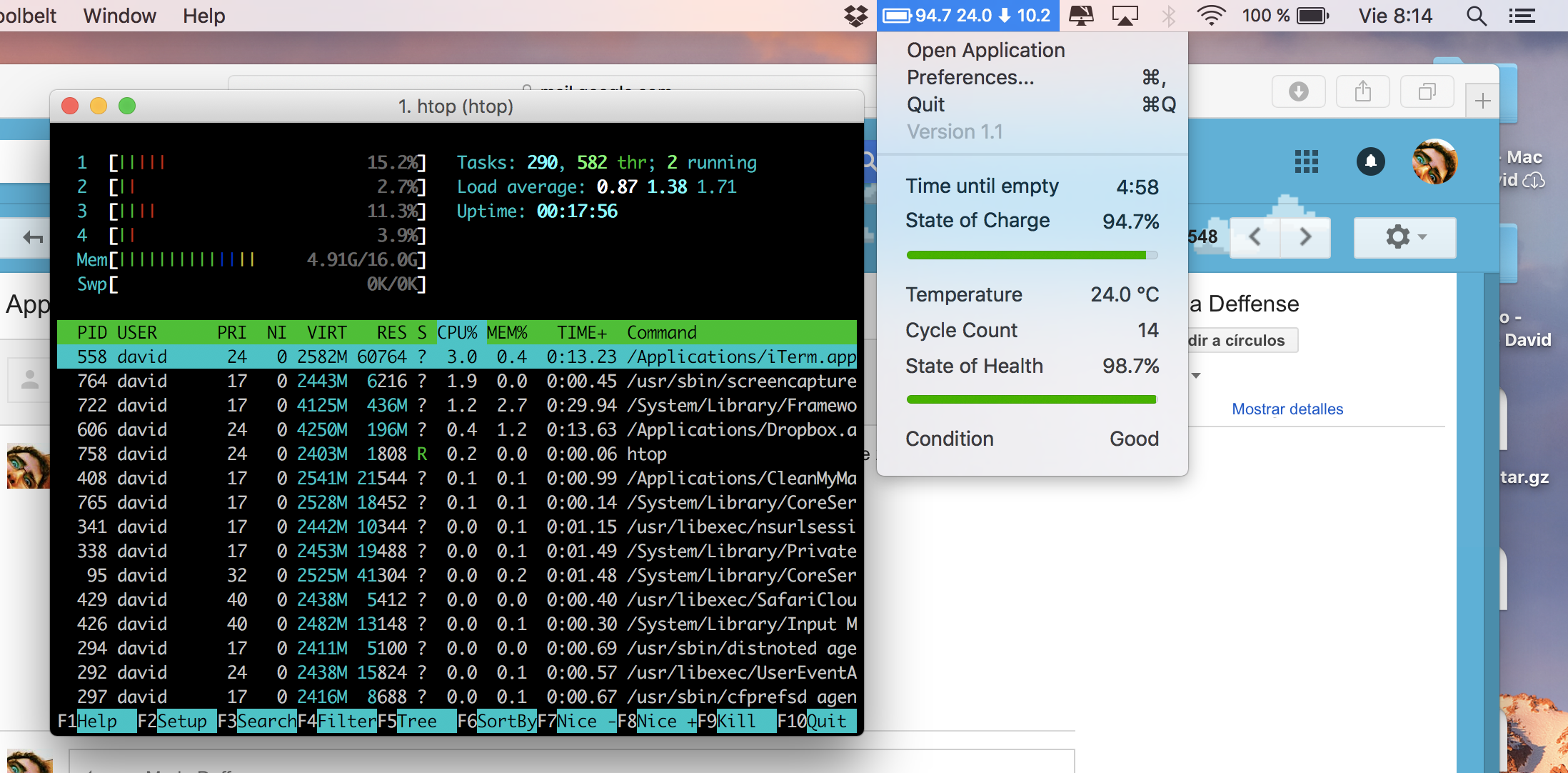Click F3 Search in htop footer
Viewport: 1568px width, 773px height.
(x=256, y=721)
